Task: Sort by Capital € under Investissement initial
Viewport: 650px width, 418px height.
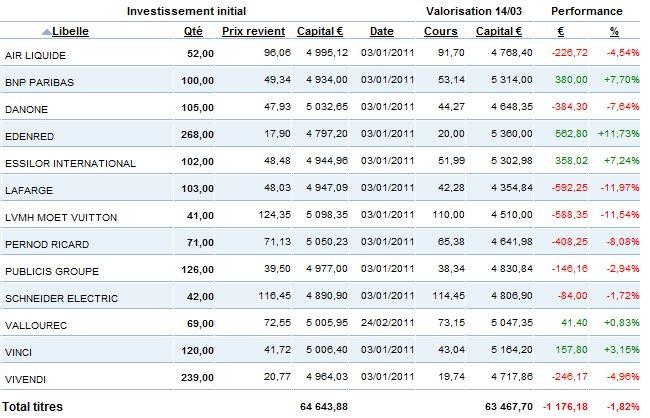Action: 322,31
